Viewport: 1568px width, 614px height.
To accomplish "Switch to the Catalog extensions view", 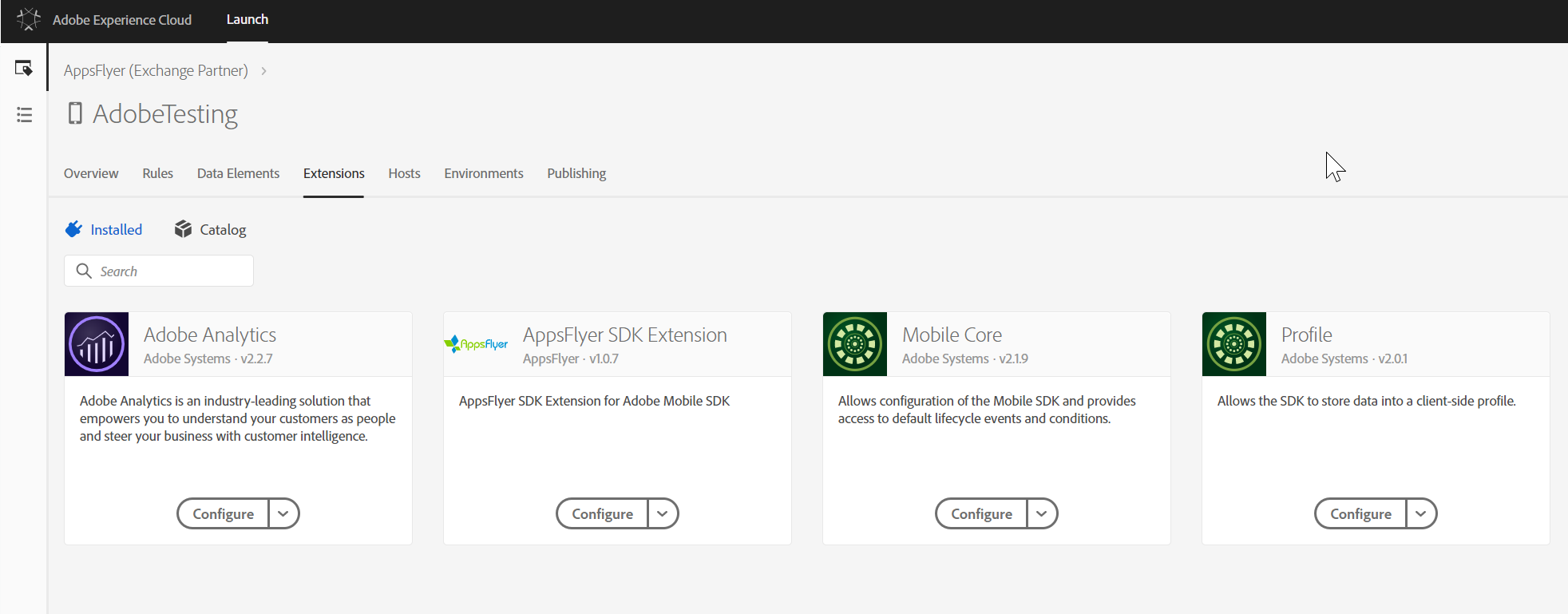I will coord(211,230).
